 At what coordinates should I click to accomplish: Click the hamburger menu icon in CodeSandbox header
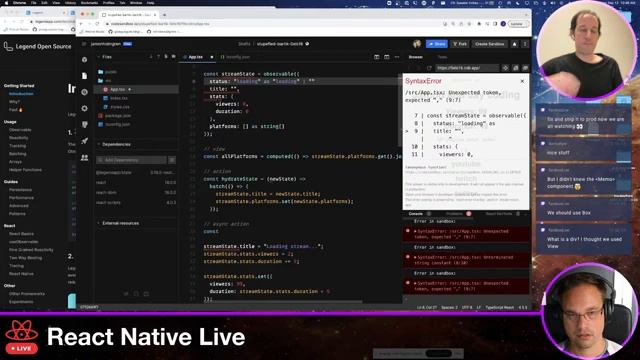click(84, 44)
